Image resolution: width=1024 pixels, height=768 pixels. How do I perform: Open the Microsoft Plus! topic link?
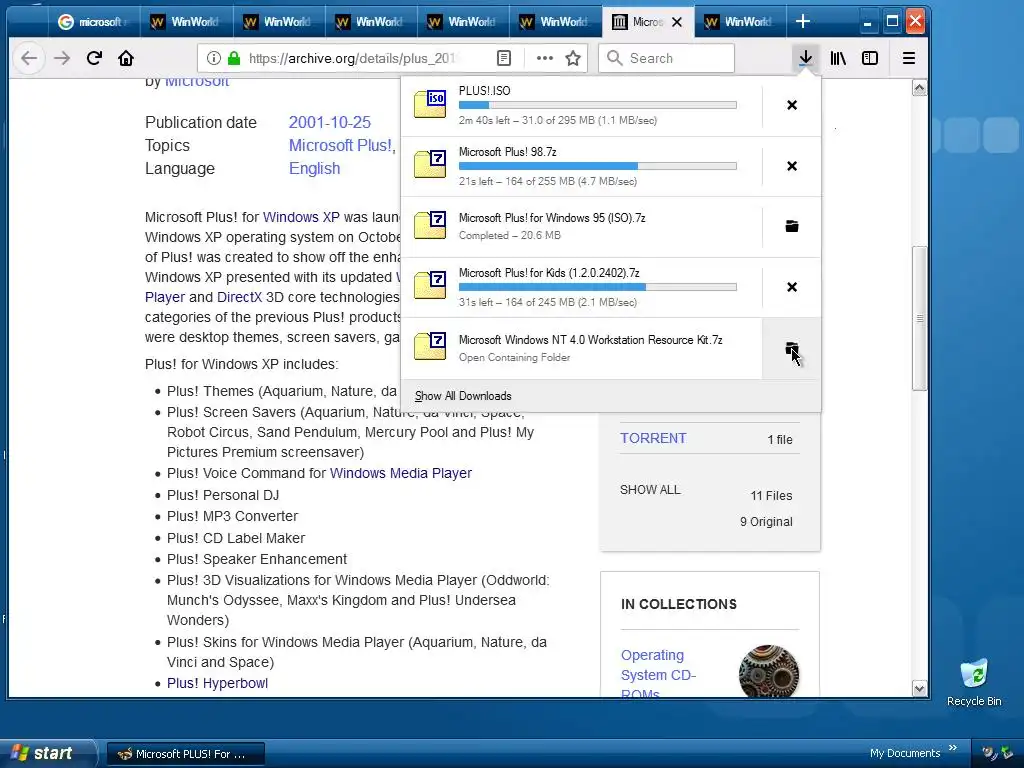tap(340, 145)
